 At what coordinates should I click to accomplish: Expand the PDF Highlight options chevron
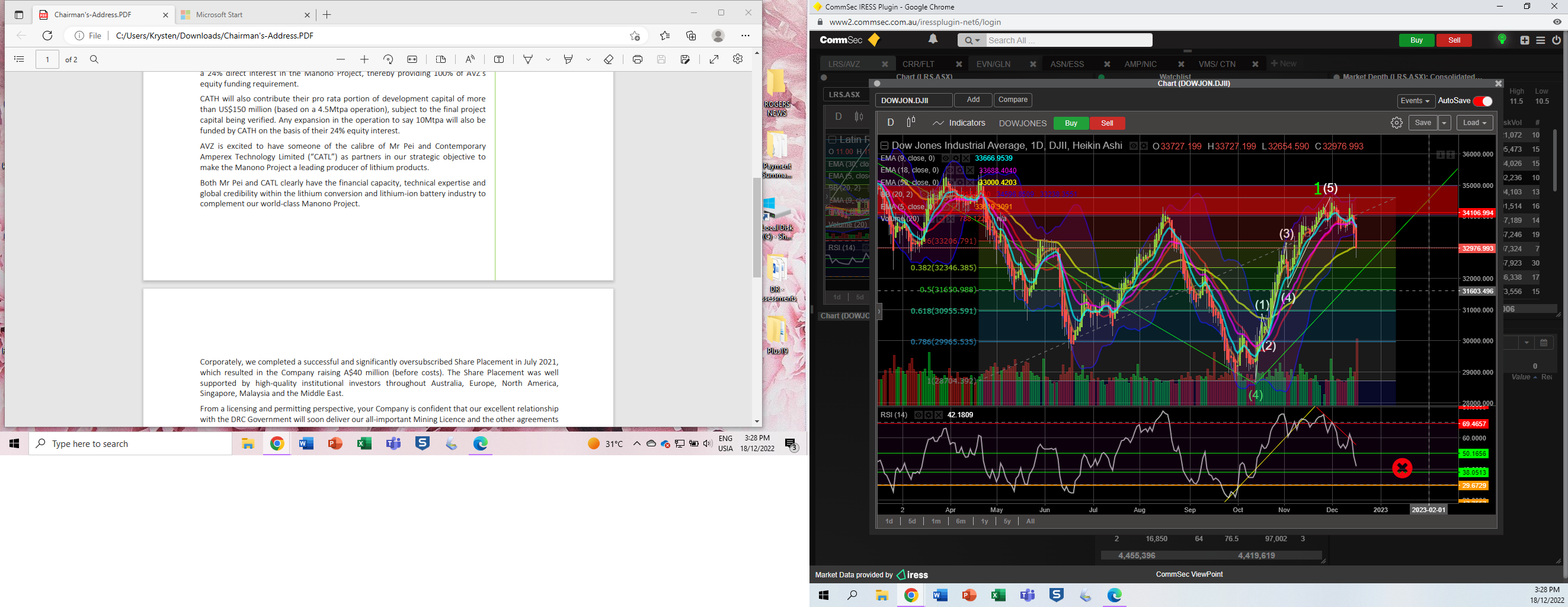coord(588,59)
